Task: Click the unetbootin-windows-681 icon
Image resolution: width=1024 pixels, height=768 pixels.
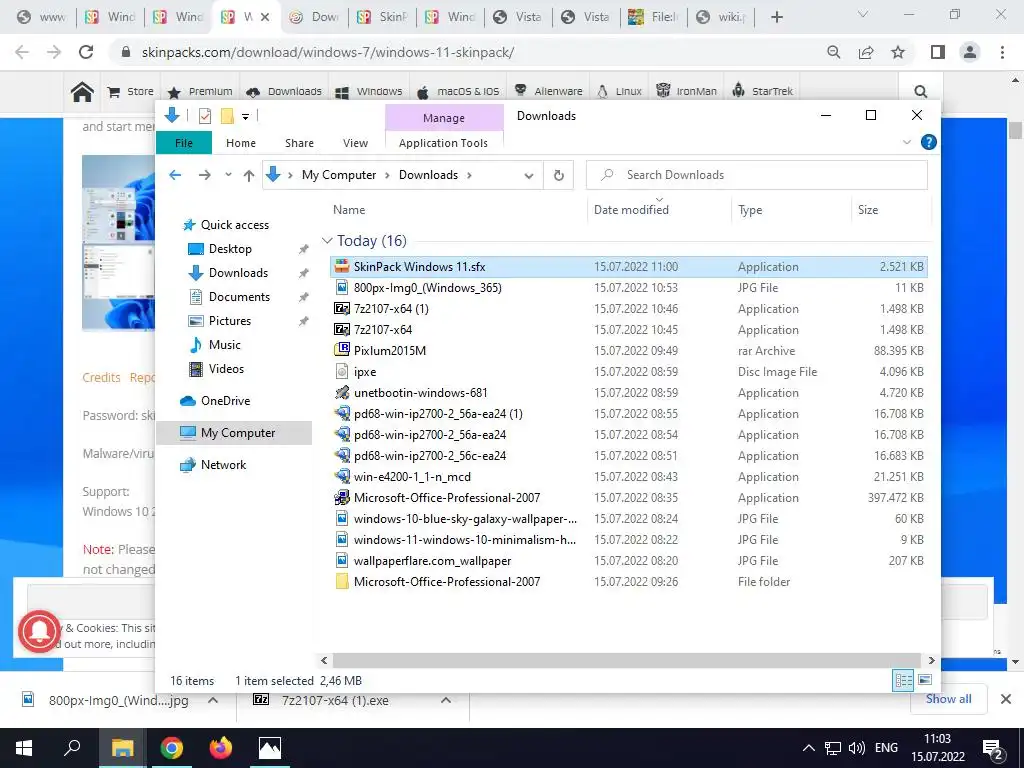Action: [342, 392]
